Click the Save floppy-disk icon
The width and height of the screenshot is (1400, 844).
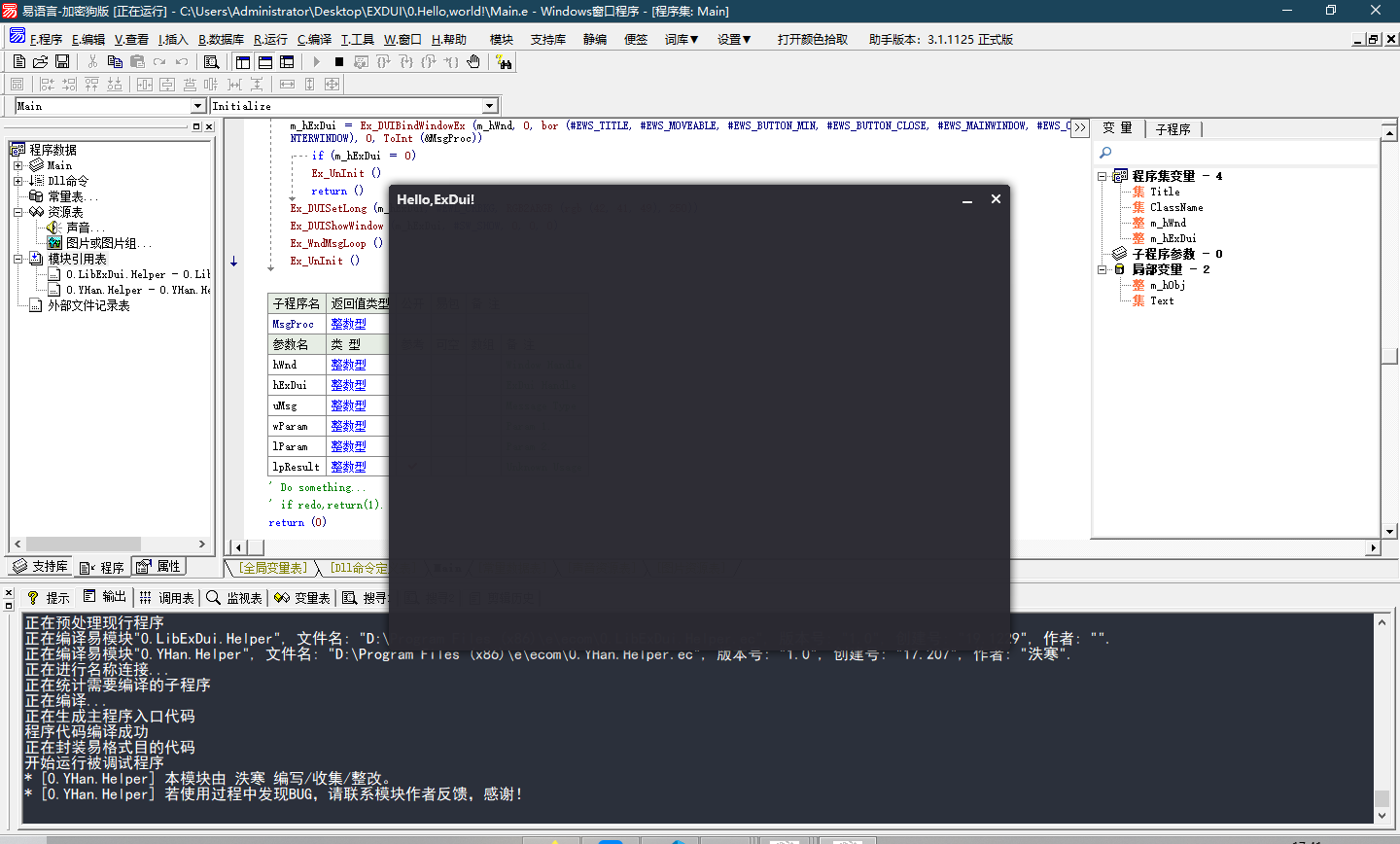coord(61,61)
